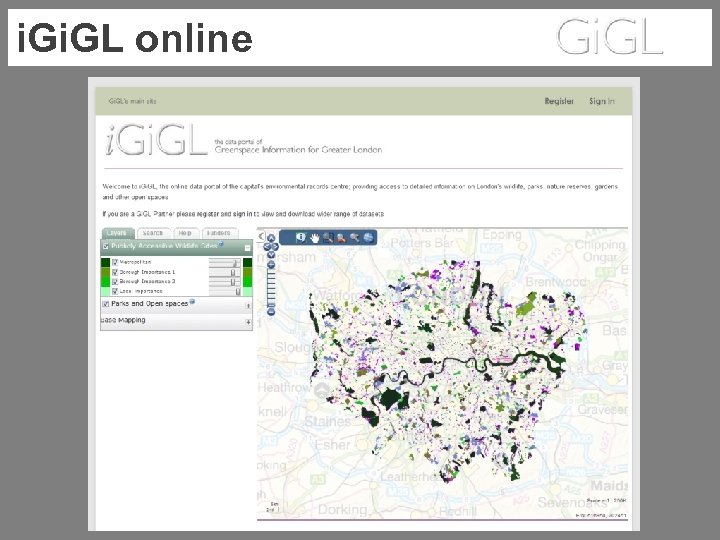Open the Help tab
720x540 pixels.
[x=186, y=233]
